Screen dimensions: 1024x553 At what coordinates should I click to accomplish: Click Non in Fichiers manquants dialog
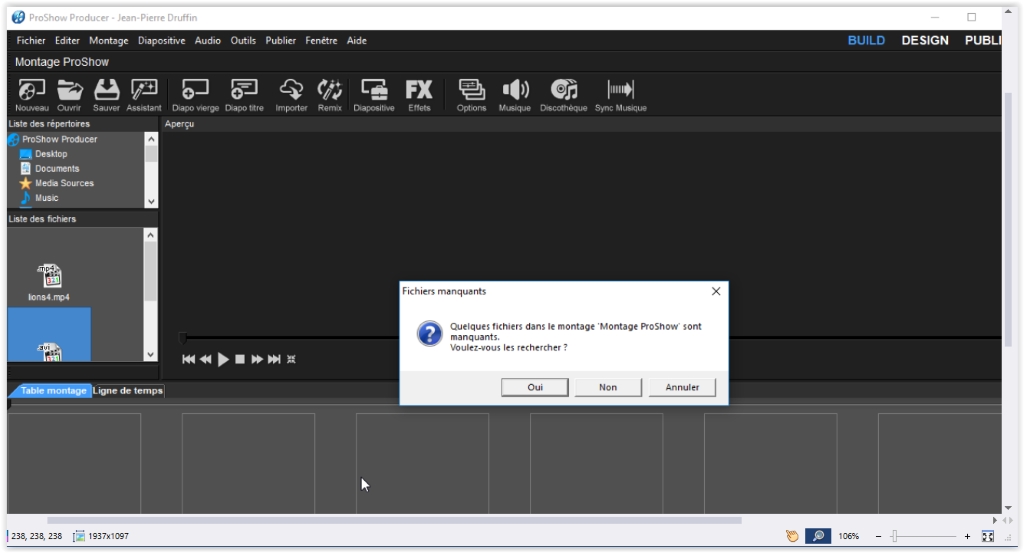pos(608,387)
